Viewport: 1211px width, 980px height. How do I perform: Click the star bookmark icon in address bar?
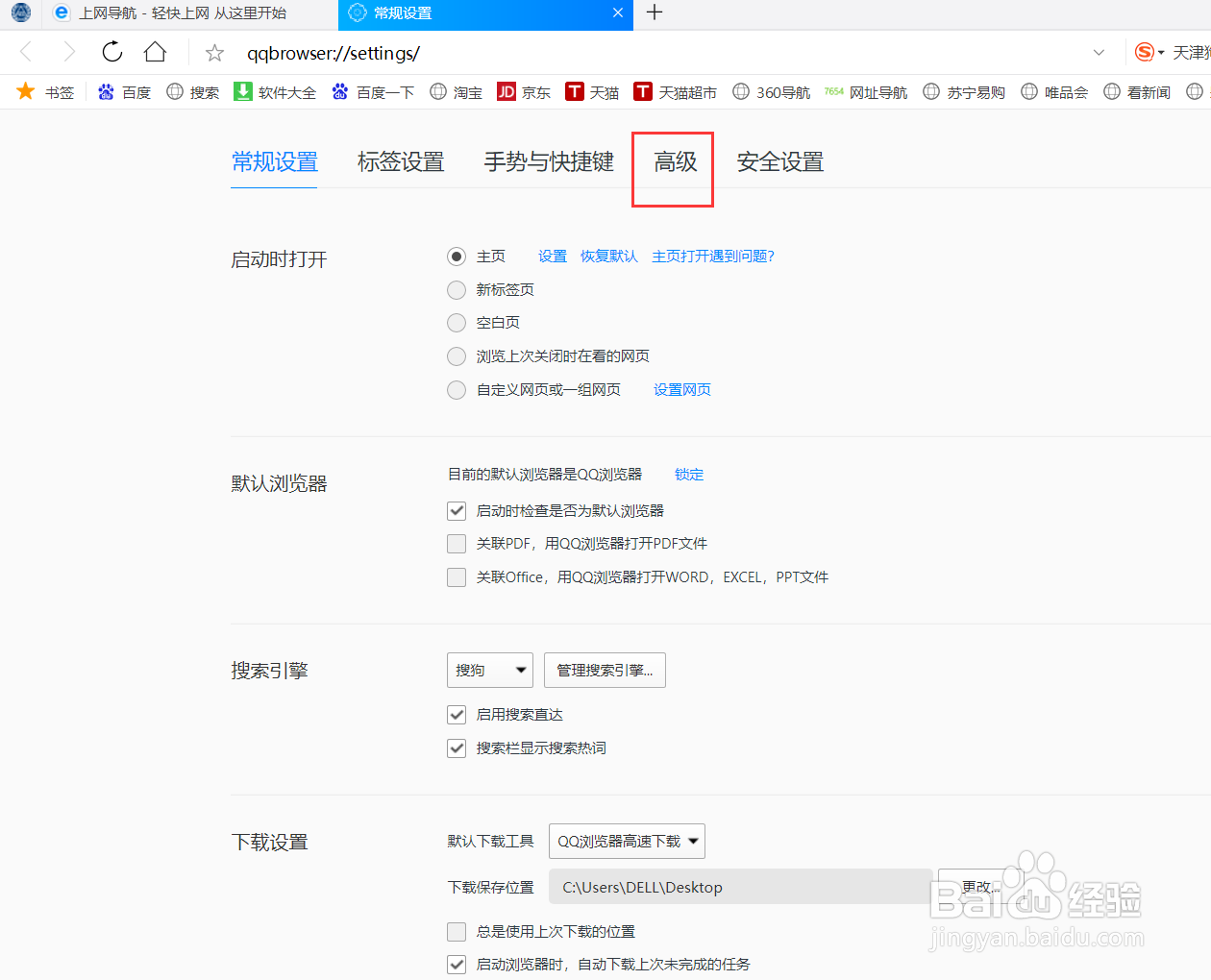(x=213, y=53)
